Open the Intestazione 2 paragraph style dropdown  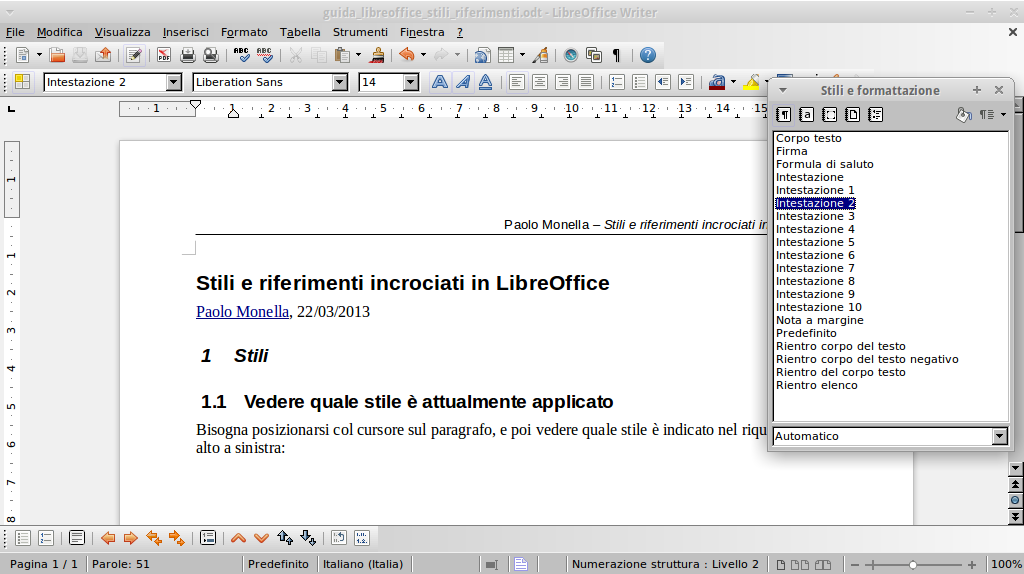tap(174, 82)
